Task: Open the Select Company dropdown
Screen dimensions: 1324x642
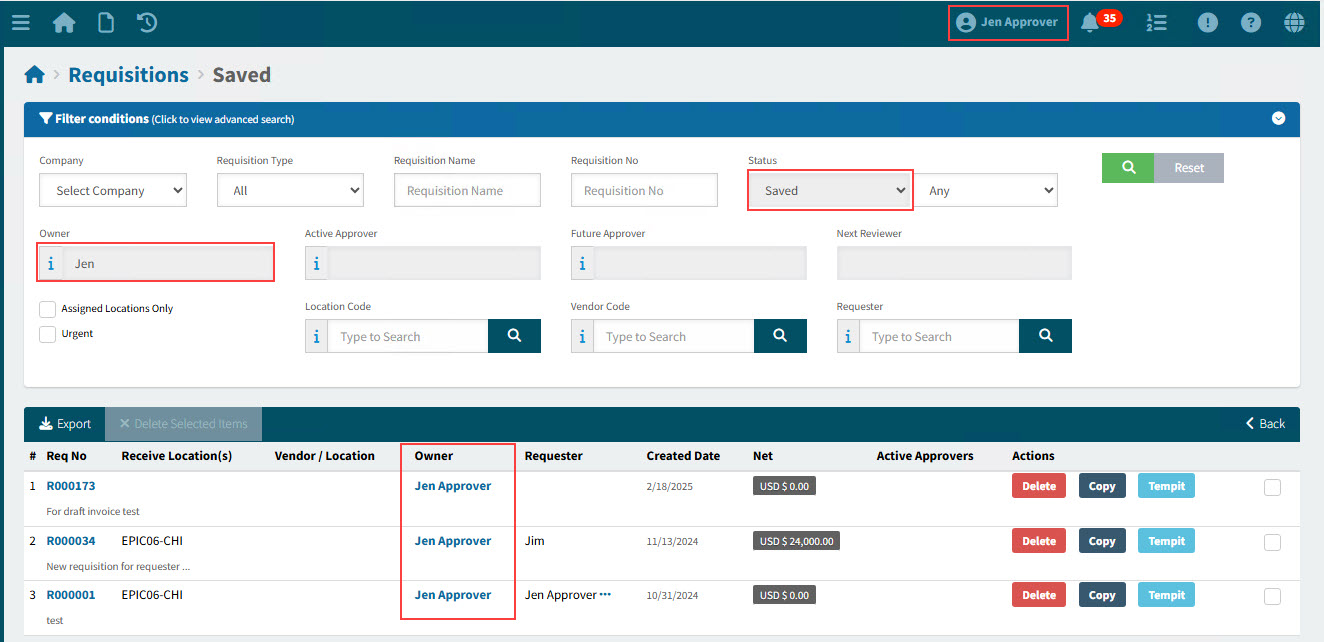Action: click(x=113, y=190)
